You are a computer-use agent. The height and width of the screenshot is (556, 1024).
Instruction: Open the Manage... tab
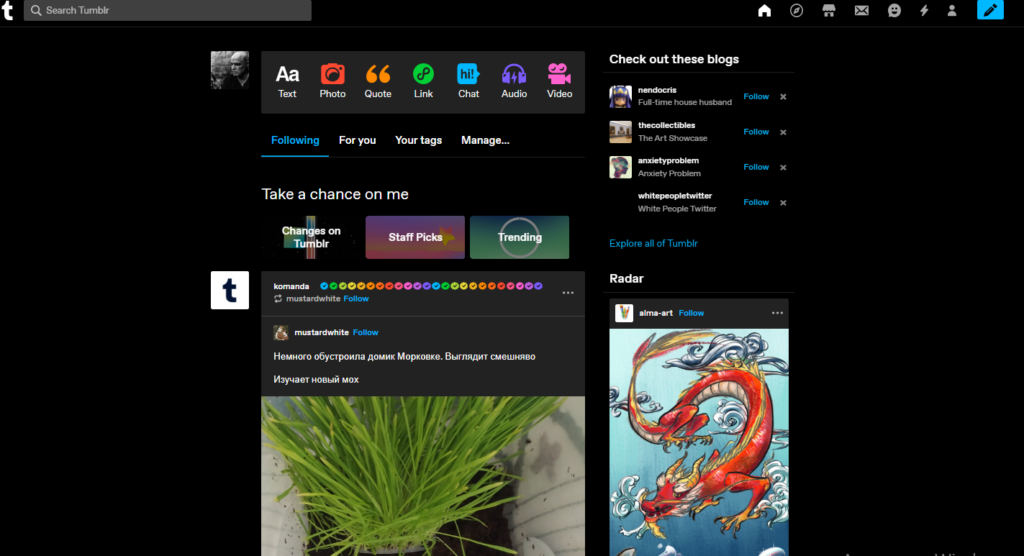[x=485, y=140]
